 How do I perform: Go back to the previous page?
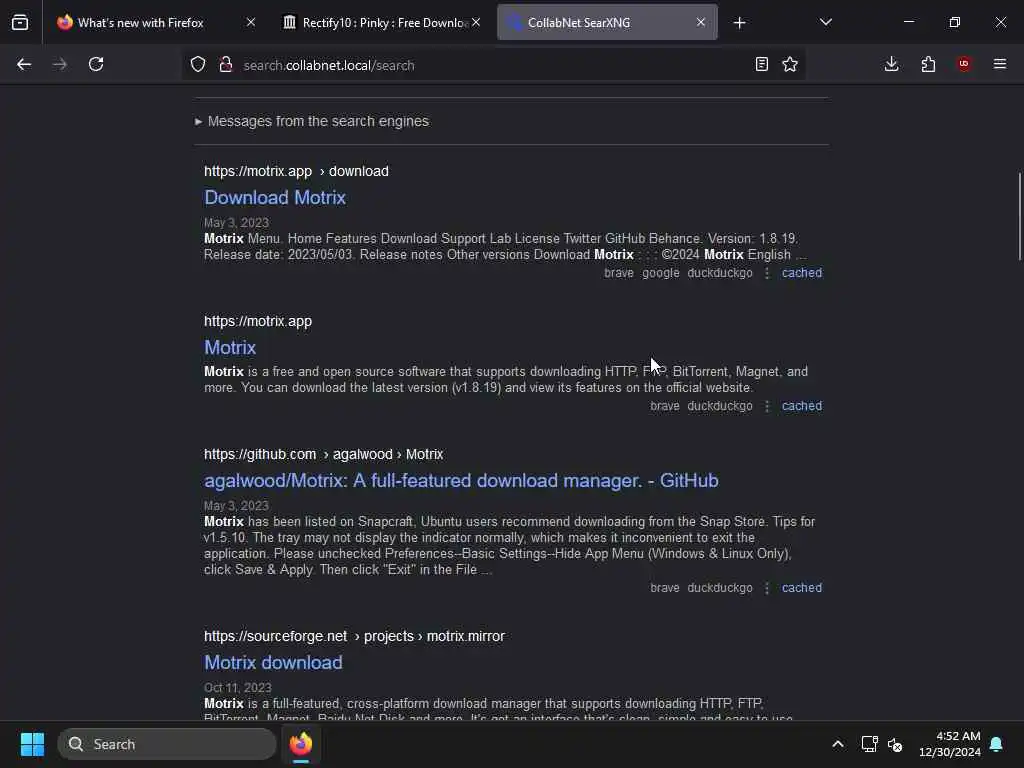click(x=24, y=64)
